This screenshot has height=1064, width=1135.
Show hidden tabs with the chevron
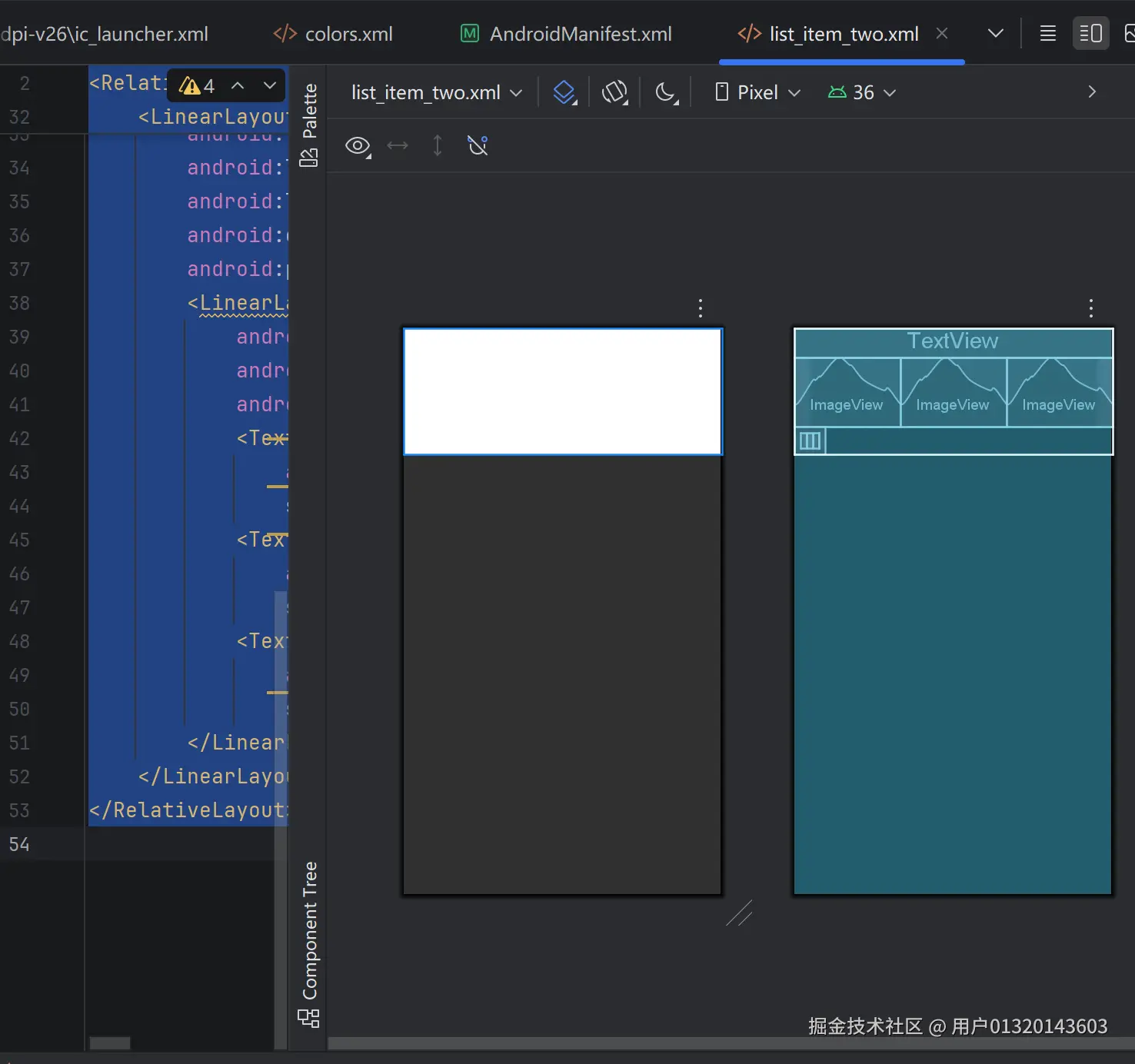995,34
